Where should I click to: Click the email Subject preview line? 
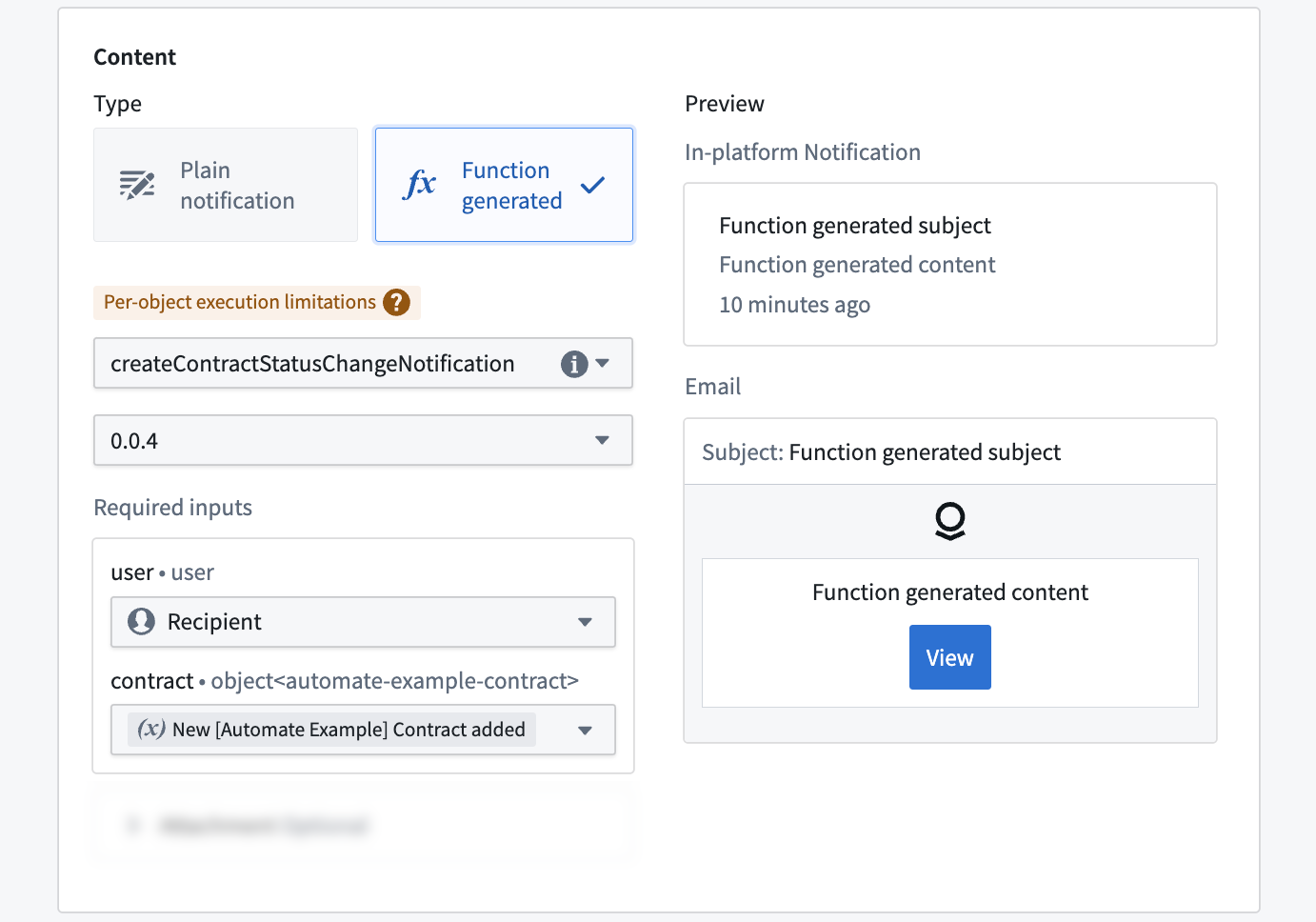tap(950, 451)
